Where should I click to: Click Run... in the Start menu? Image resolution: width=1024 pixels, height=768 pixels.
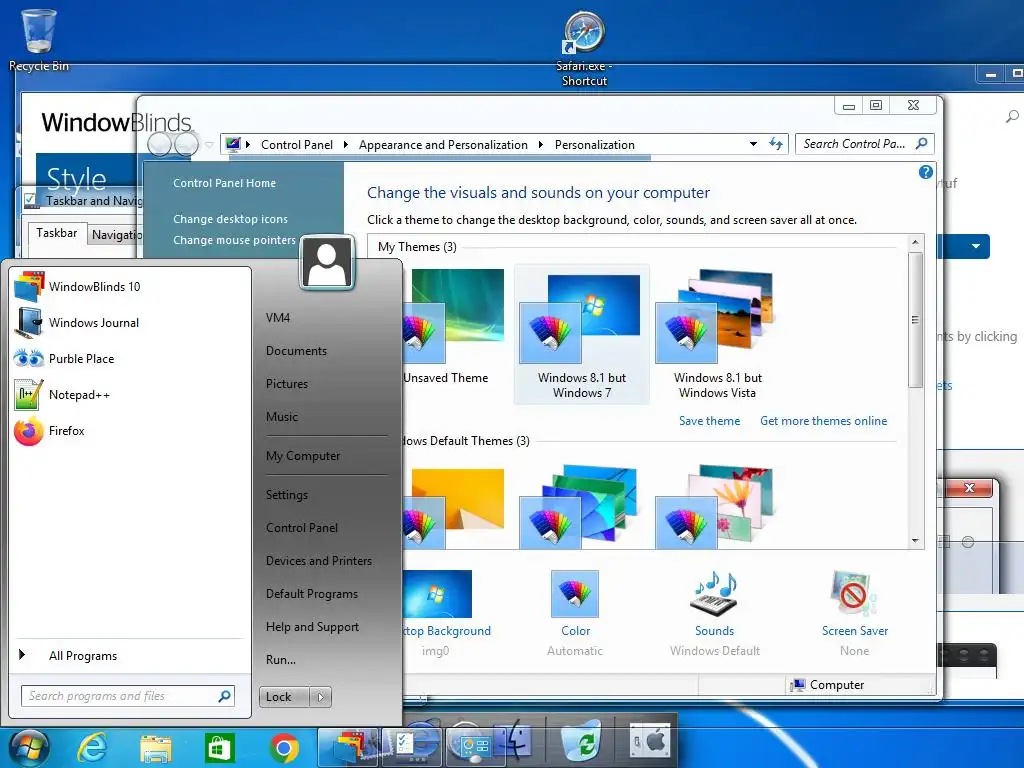coord(281,660)
